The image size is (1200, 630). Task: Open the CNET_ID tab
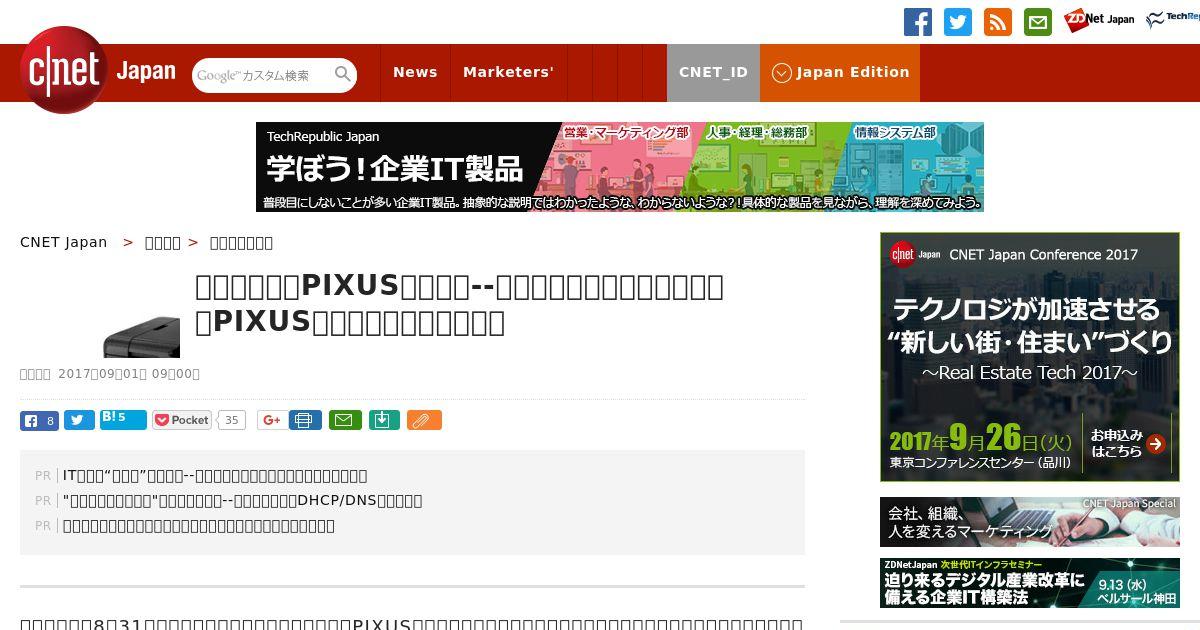coord(713,72)
